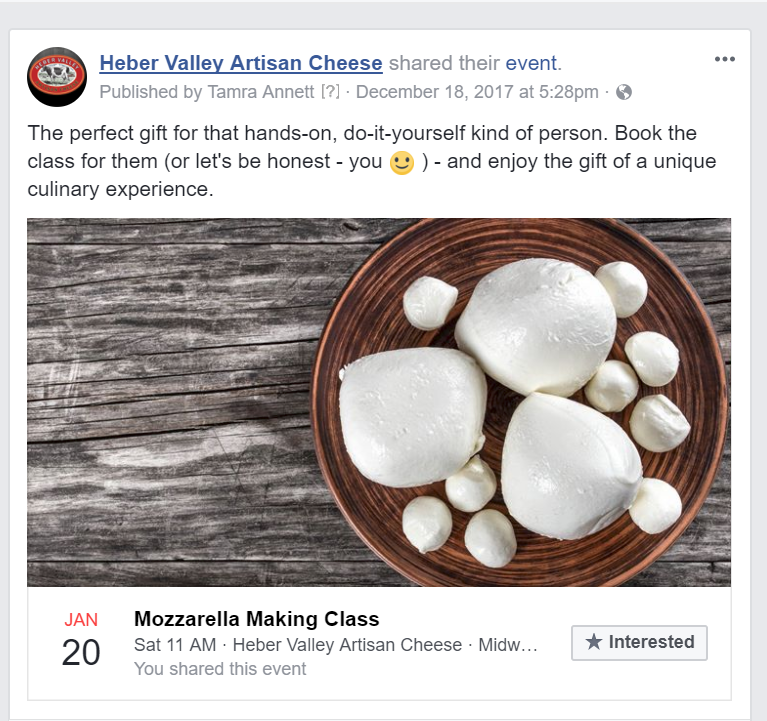767x721 pixels.
Task: Click the smiley face emoji in post
Action: pyautogui.click(x=402, y=162)
